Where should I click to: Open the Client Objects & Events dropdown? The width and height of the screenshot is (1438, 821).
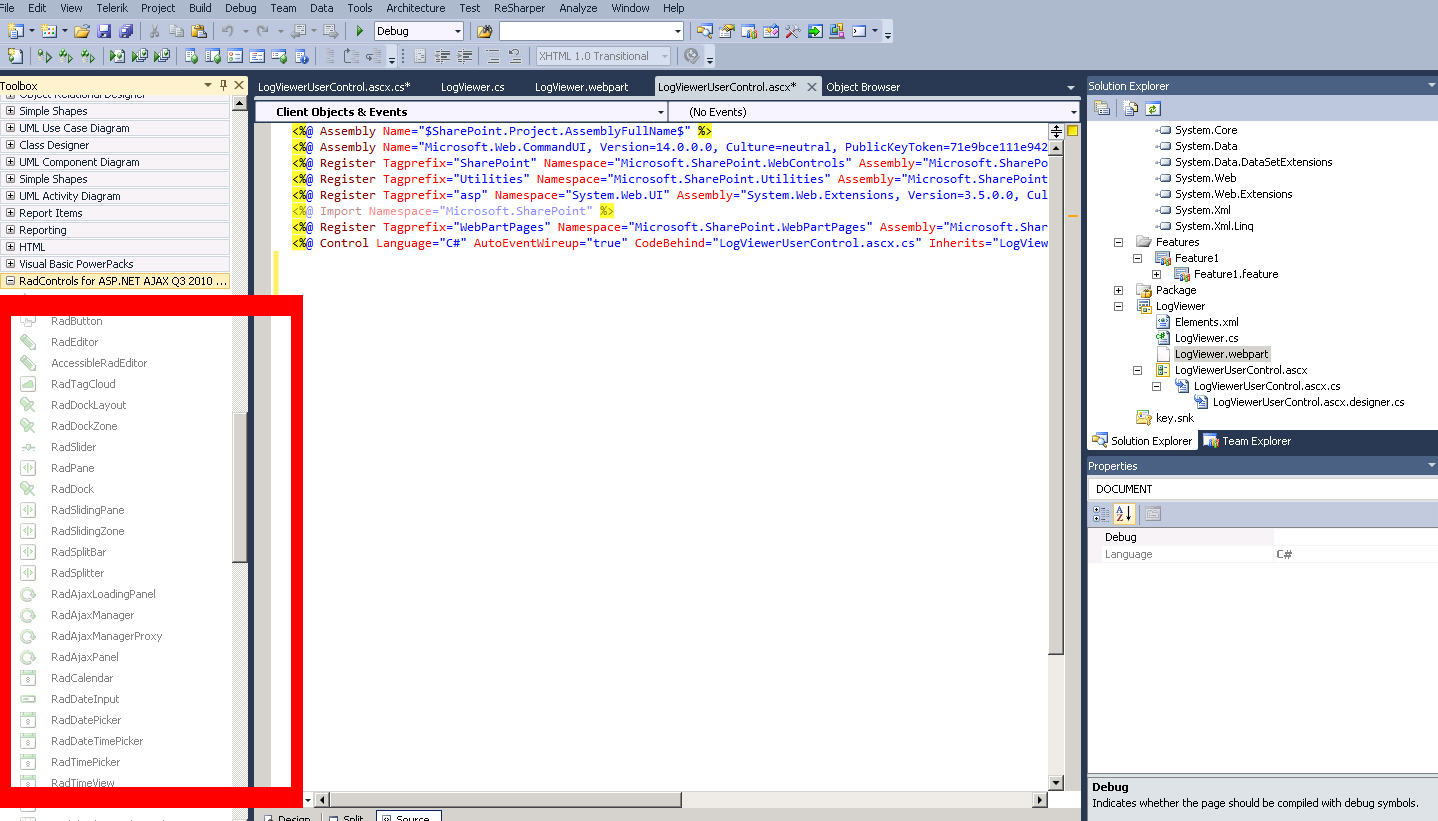(x=661, y=112)
